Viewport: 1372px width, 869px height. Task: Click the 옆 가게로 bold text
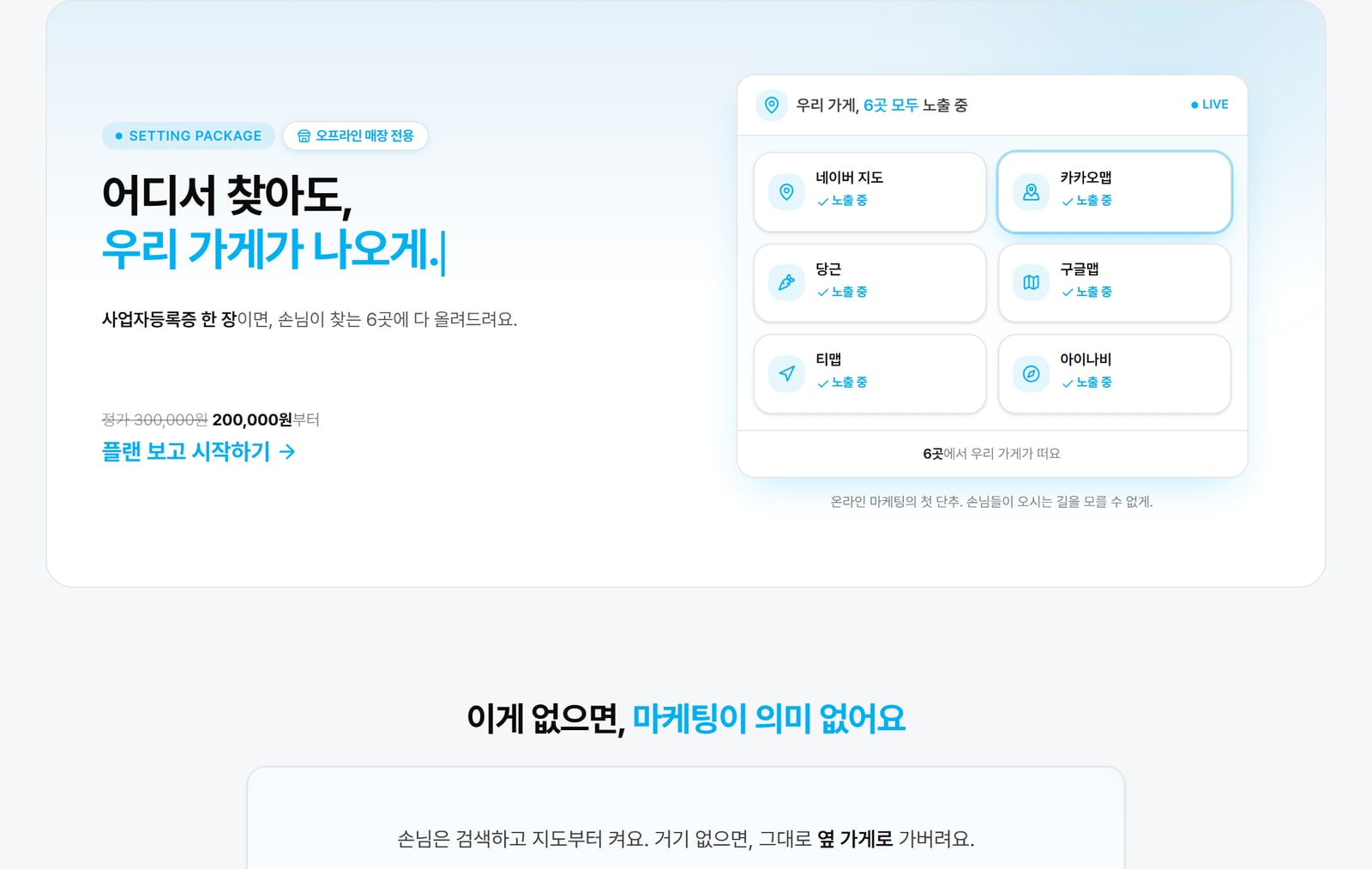854,838
